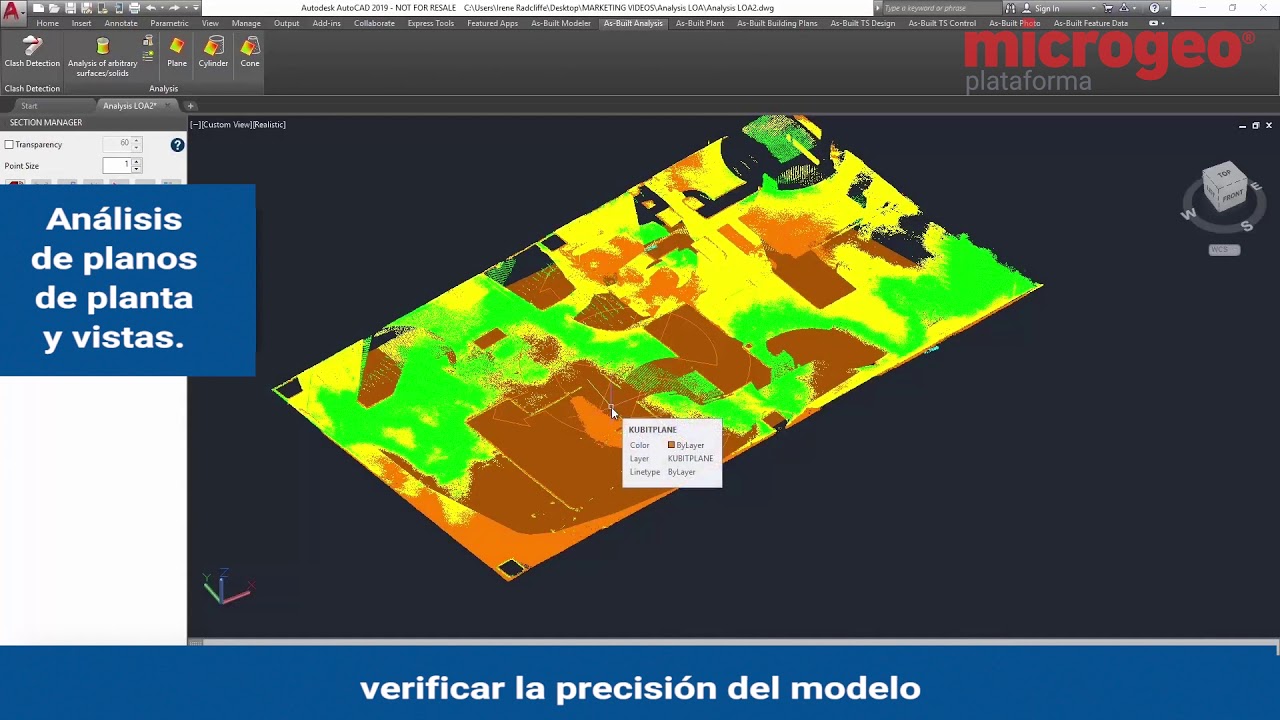
Task: Switch to the As-Built Modeler tab
Action: pyautogui.click(x=561, y=23)
